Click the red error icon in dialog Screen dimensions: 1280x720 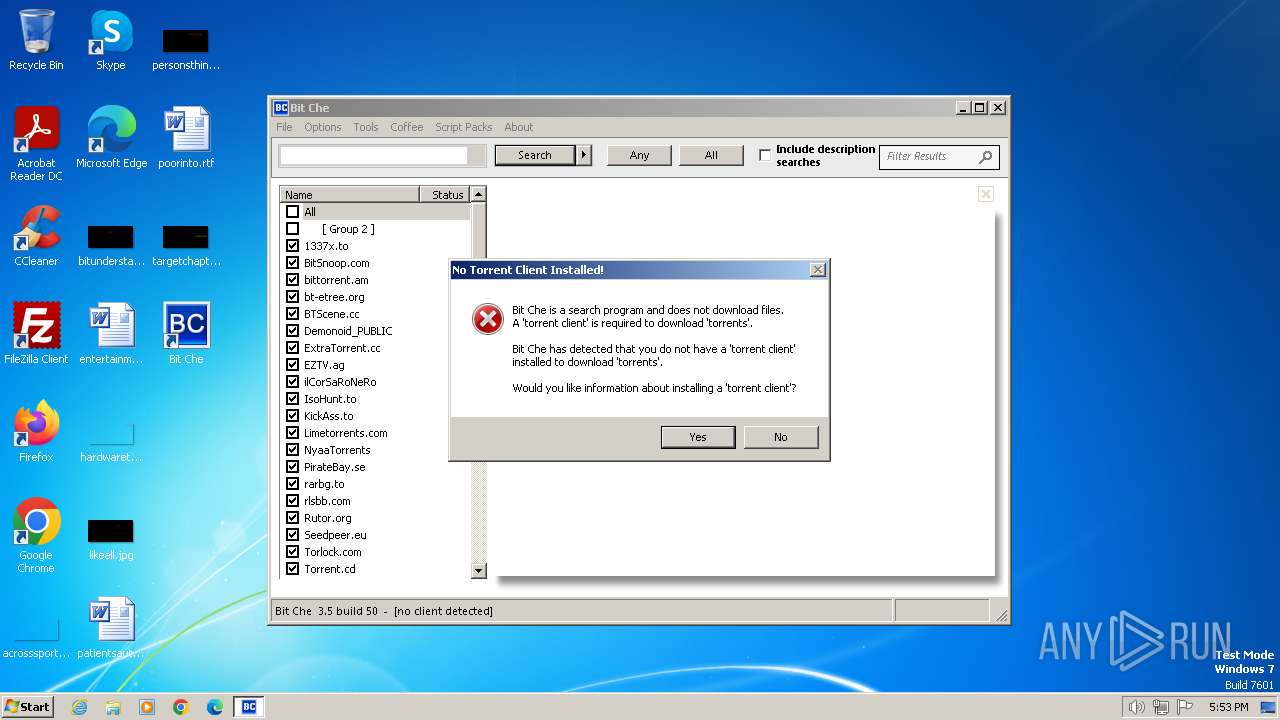click(x=487, y=319)
